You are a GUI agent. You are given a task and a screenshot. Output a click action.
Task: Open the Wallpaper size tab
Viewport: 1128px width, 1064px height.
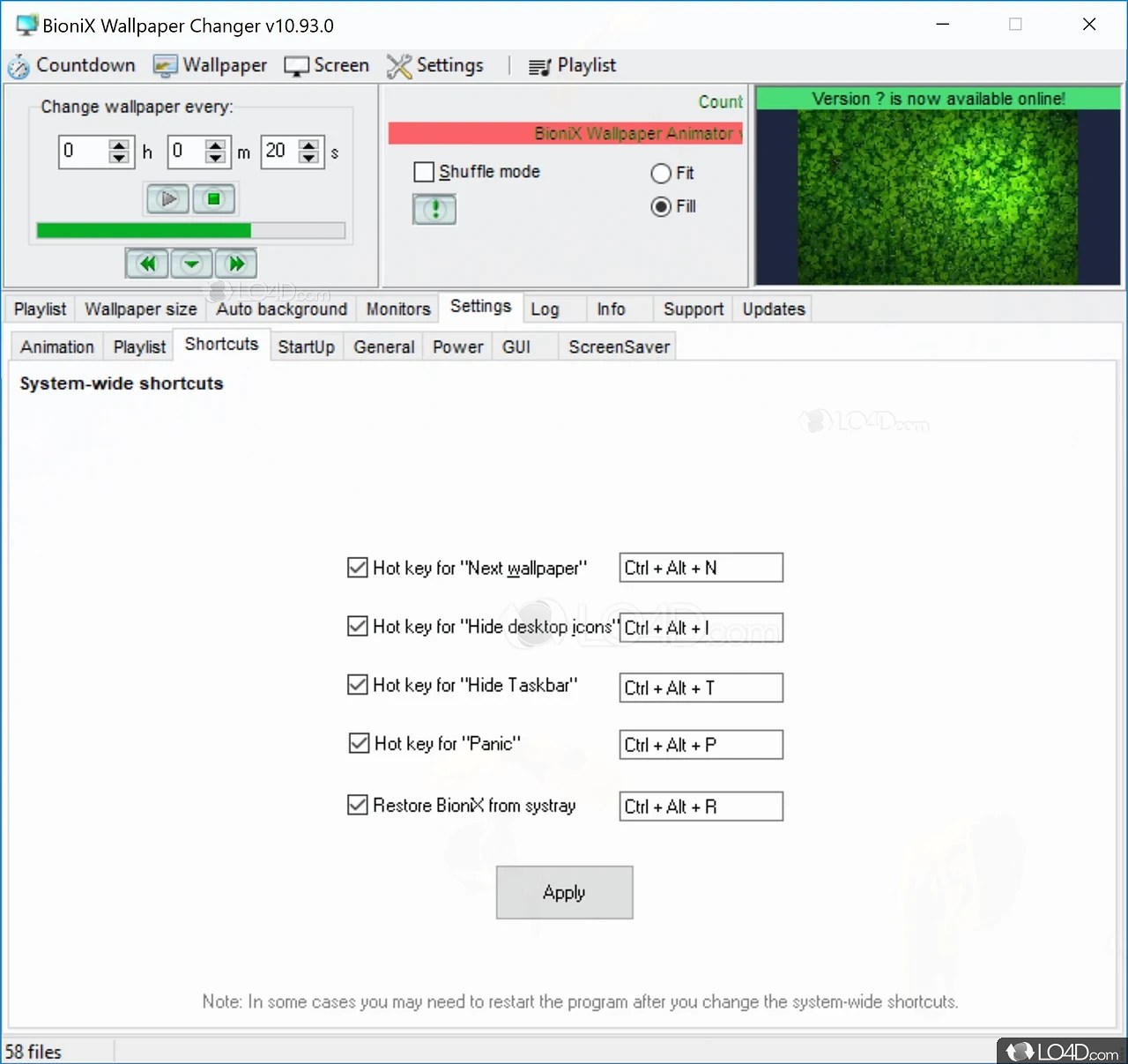point(141,309)
